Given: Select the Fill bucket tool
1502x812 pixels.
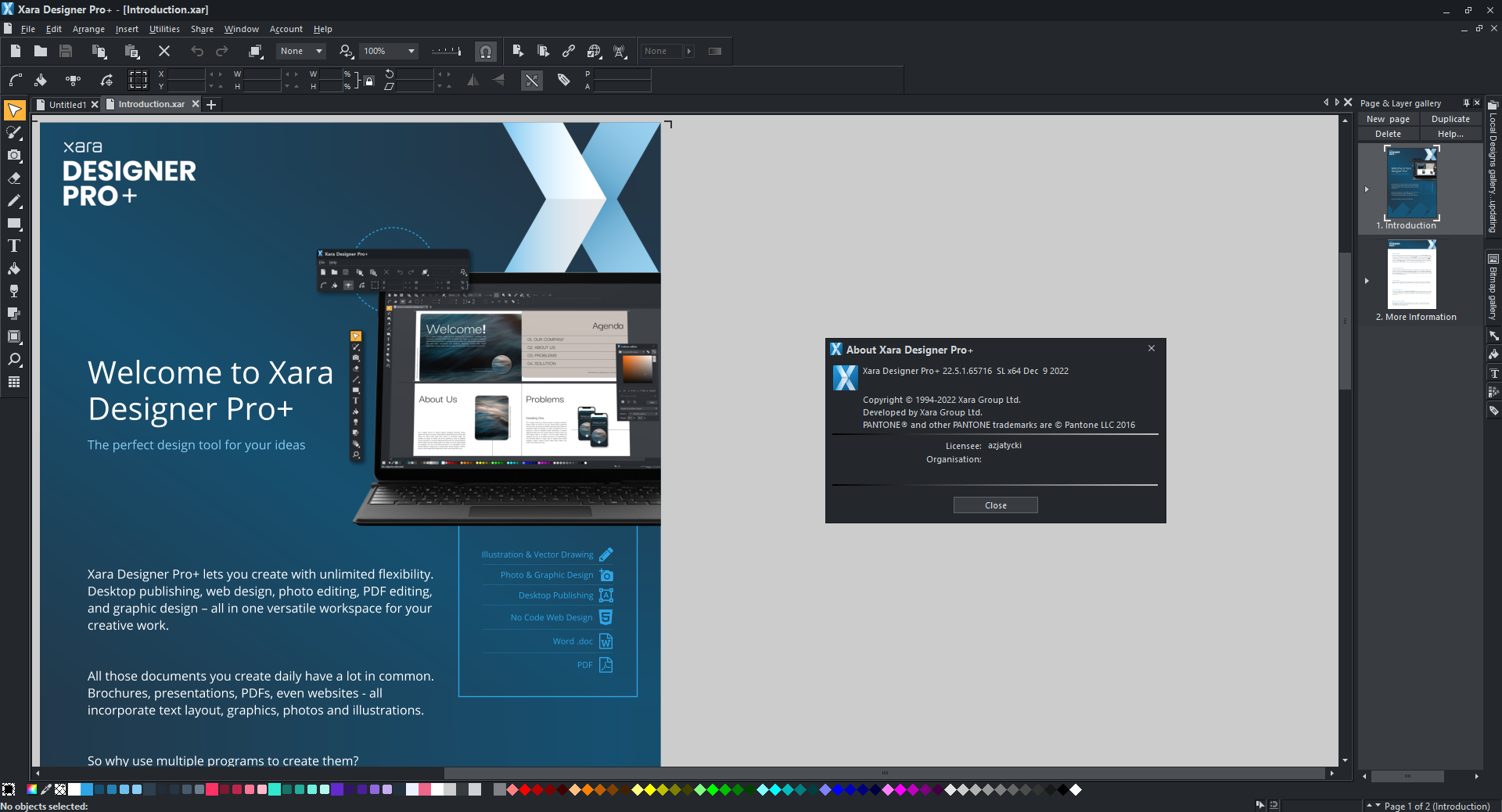Looking at the screenshot, I should coord(14,269).
